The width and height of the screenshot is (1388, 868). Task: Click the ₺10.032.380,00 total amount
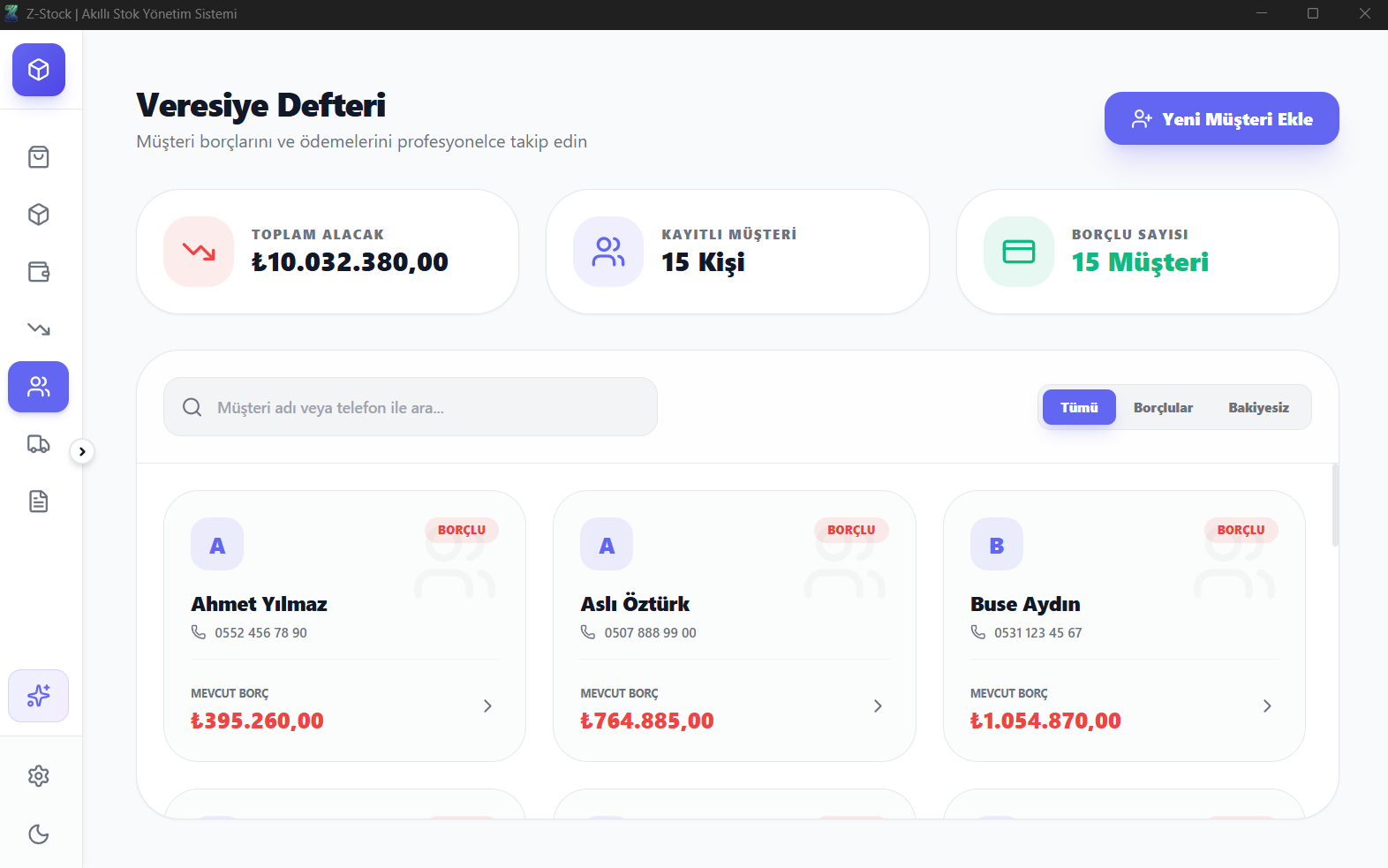tap(350, 262)
